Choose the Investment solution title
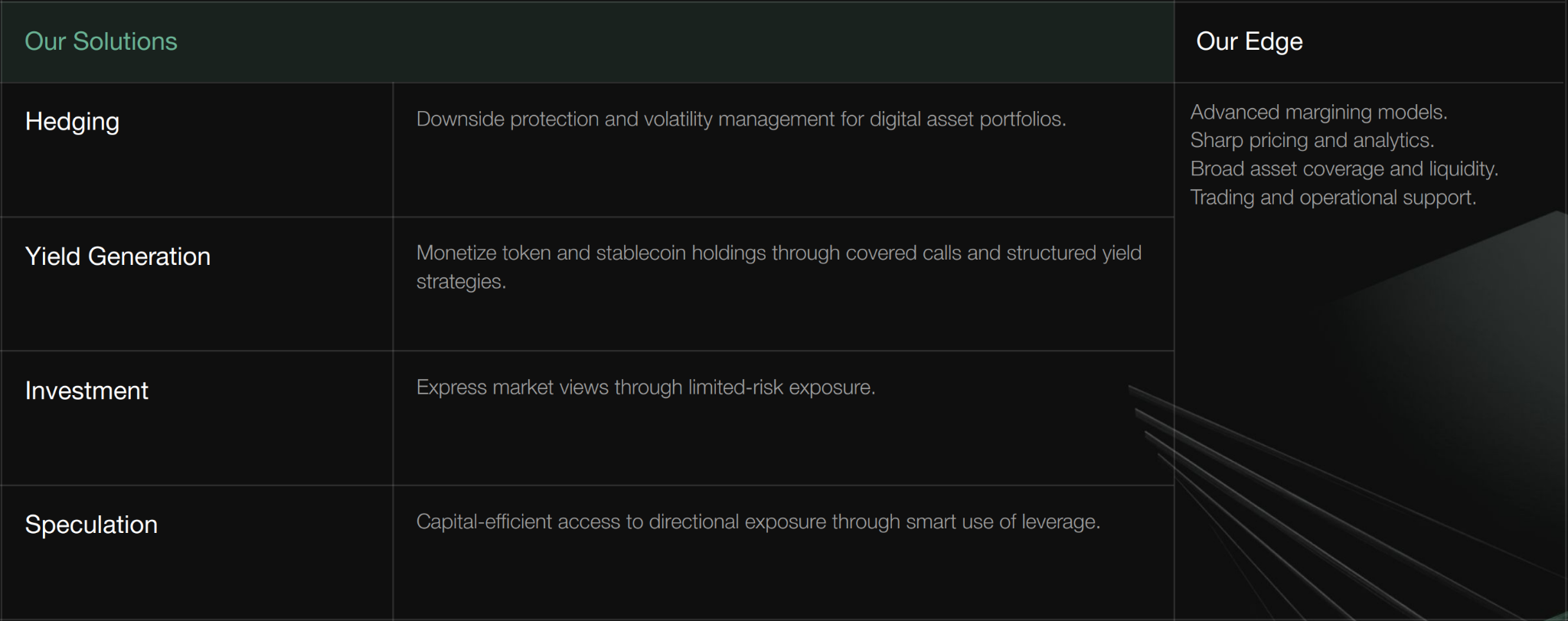Viewport: 1568px width, 621px height. (x=87, y=391)
